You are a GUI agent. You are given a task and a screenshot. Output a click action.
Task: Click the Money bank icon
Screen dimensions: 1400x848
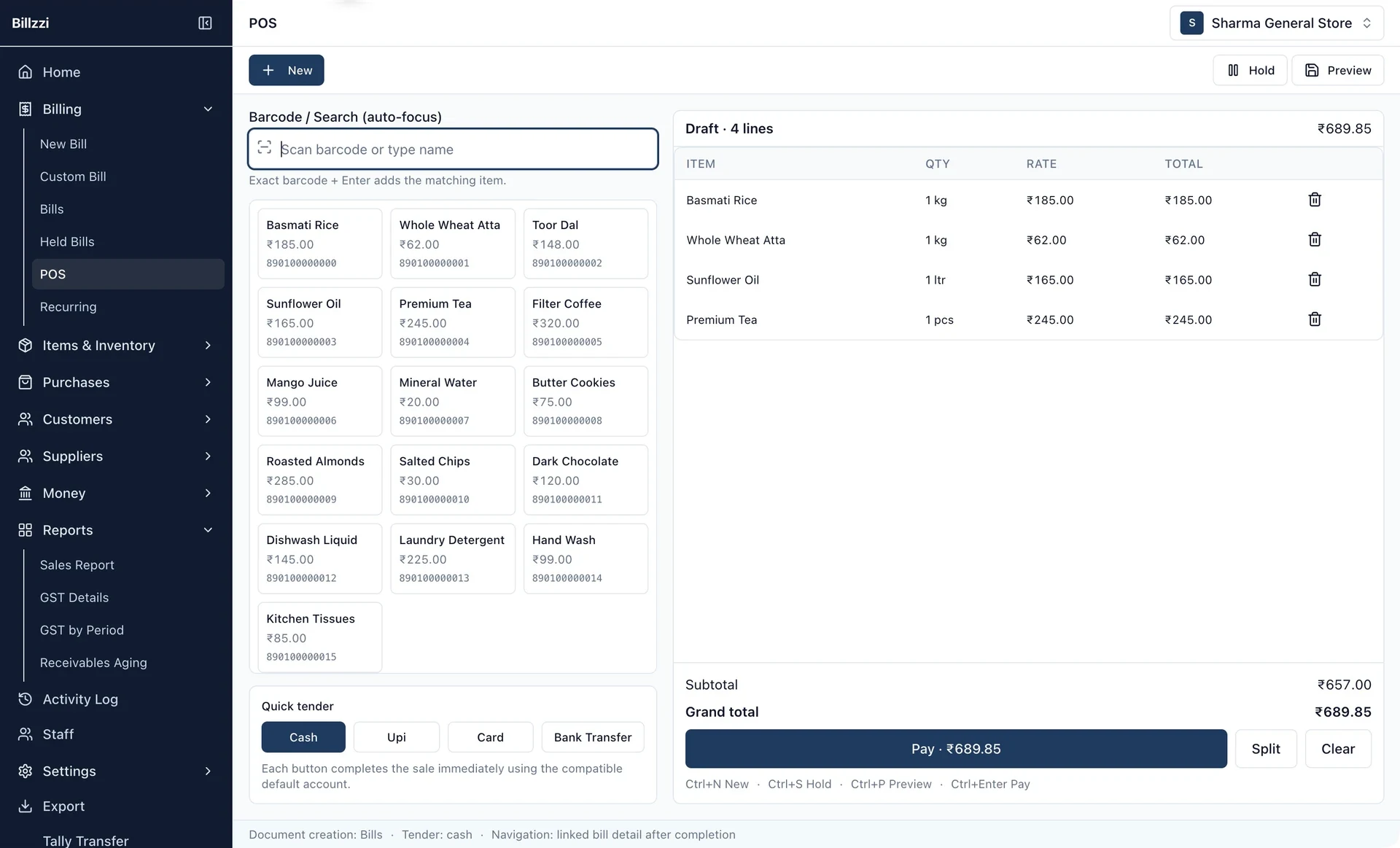pyautogui.click(x=26, y=494)
